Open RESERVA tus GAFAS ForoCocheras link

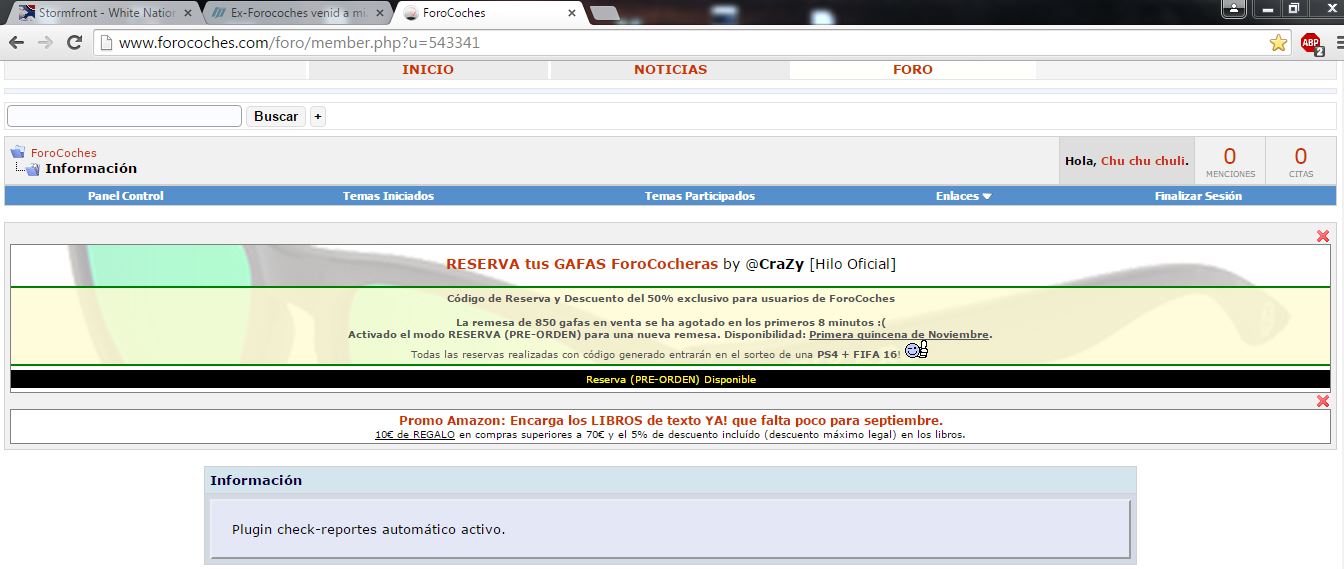(x=582, y=264)
